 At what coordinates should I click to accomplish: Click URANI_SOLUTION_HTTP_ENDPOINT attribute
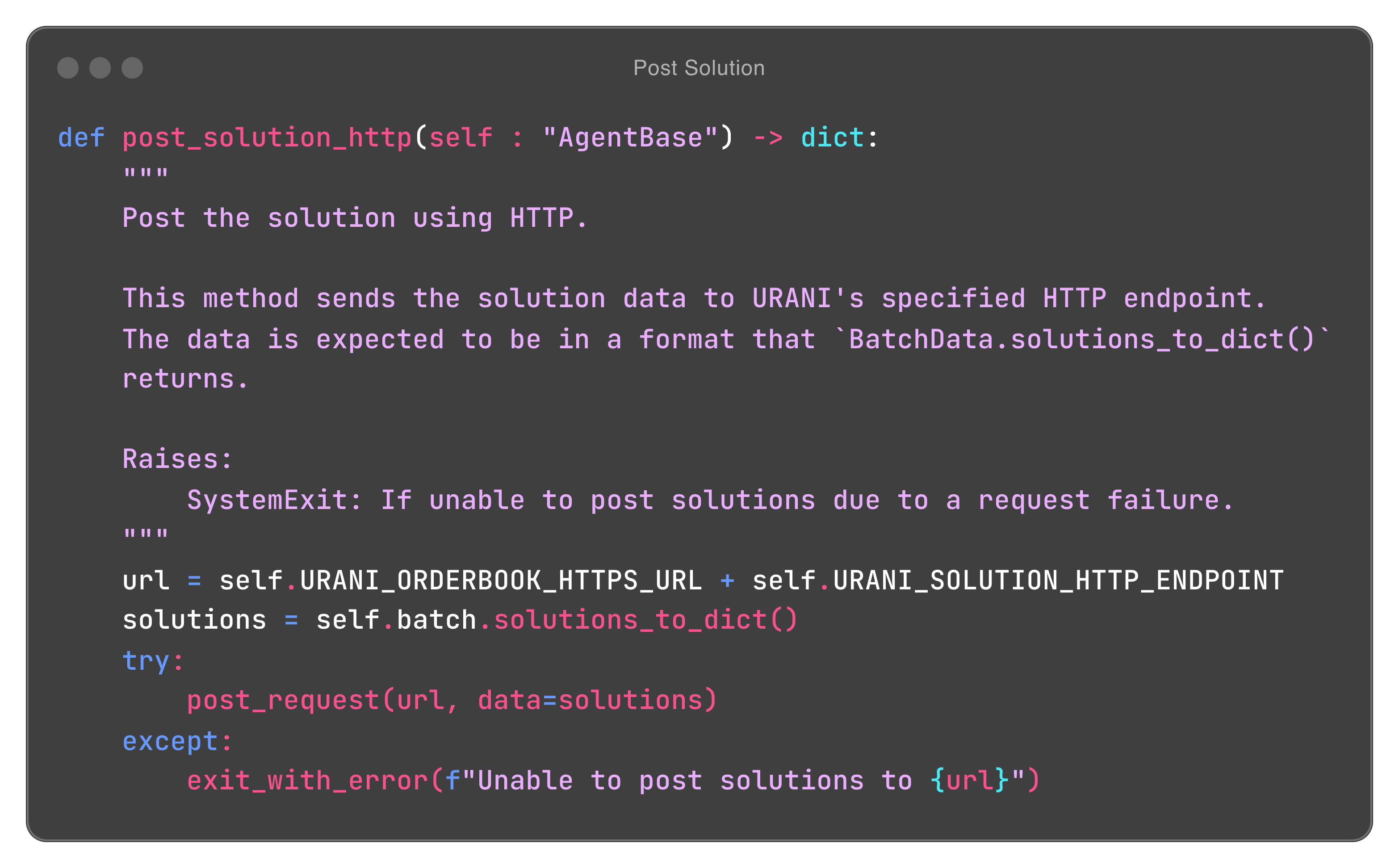coord(1058,580)
